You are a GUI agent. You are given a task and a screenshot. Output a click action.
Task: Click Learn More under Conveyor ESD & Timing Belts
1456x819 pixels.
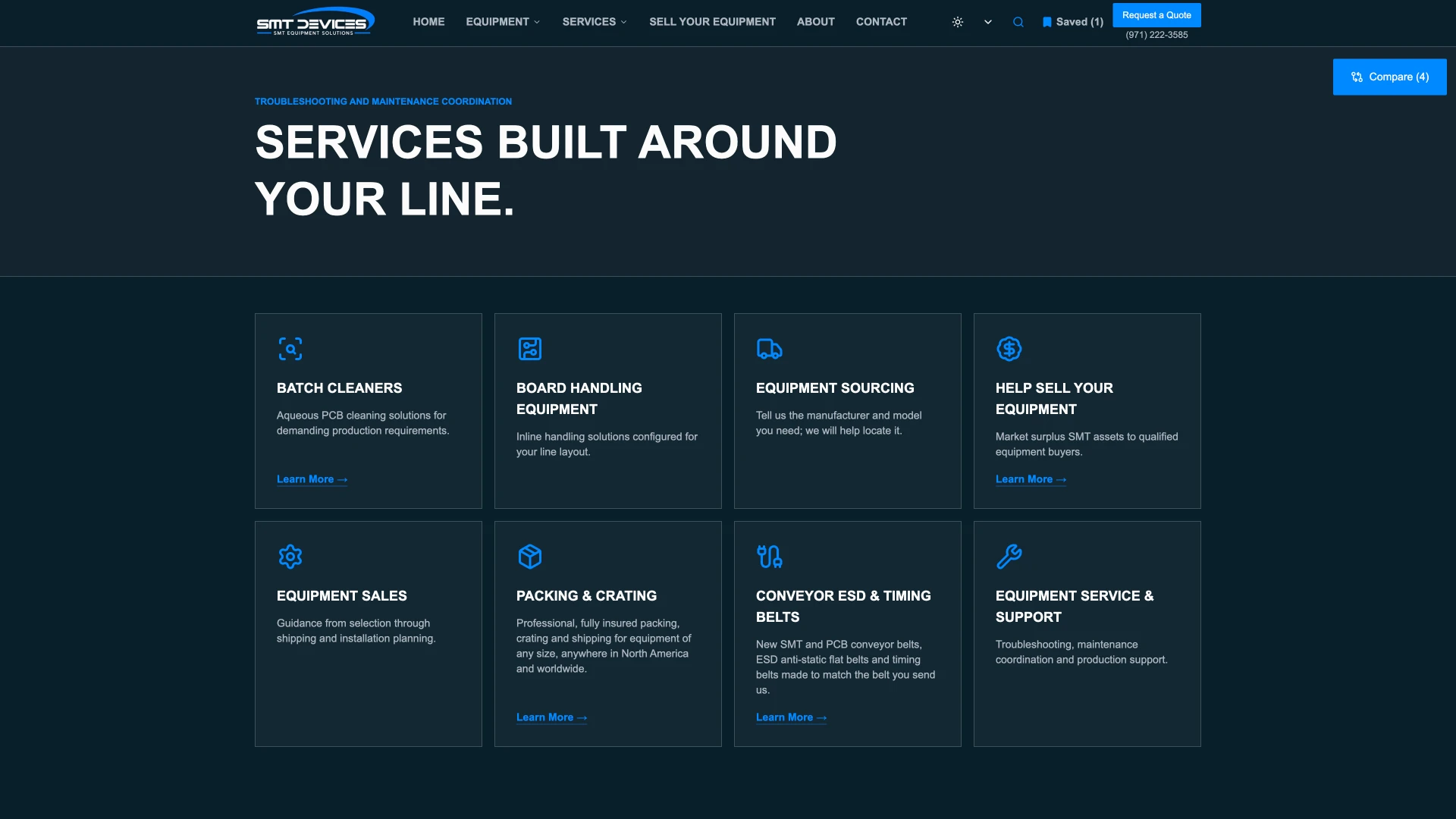coord(791,717)
